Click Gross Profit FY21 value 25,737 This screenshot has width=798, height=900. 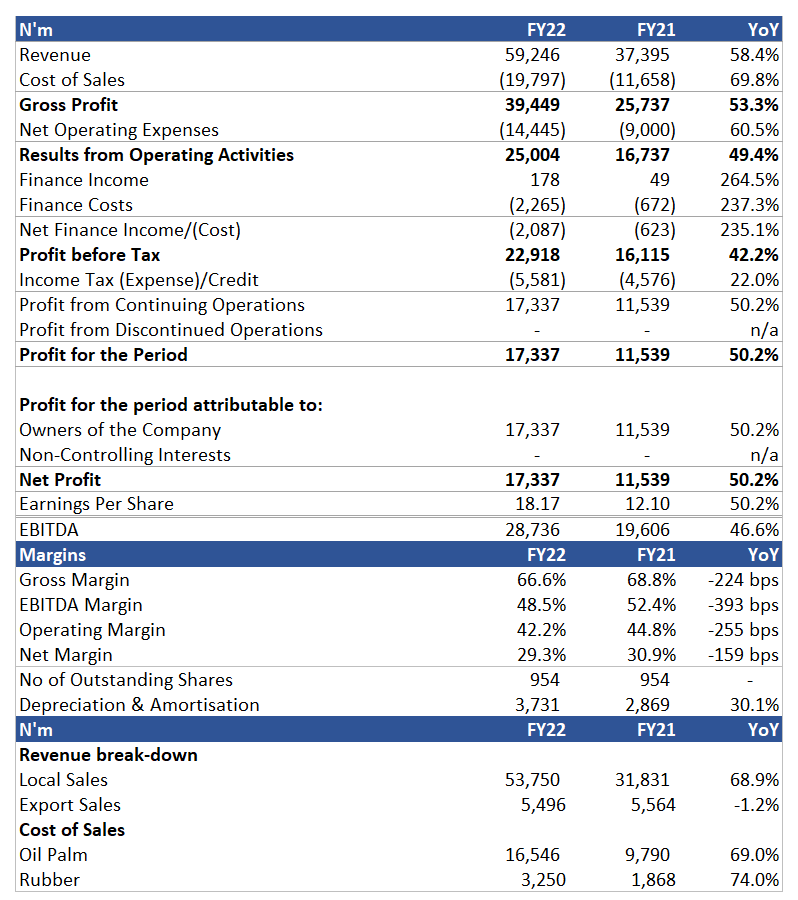click(642, 105)
